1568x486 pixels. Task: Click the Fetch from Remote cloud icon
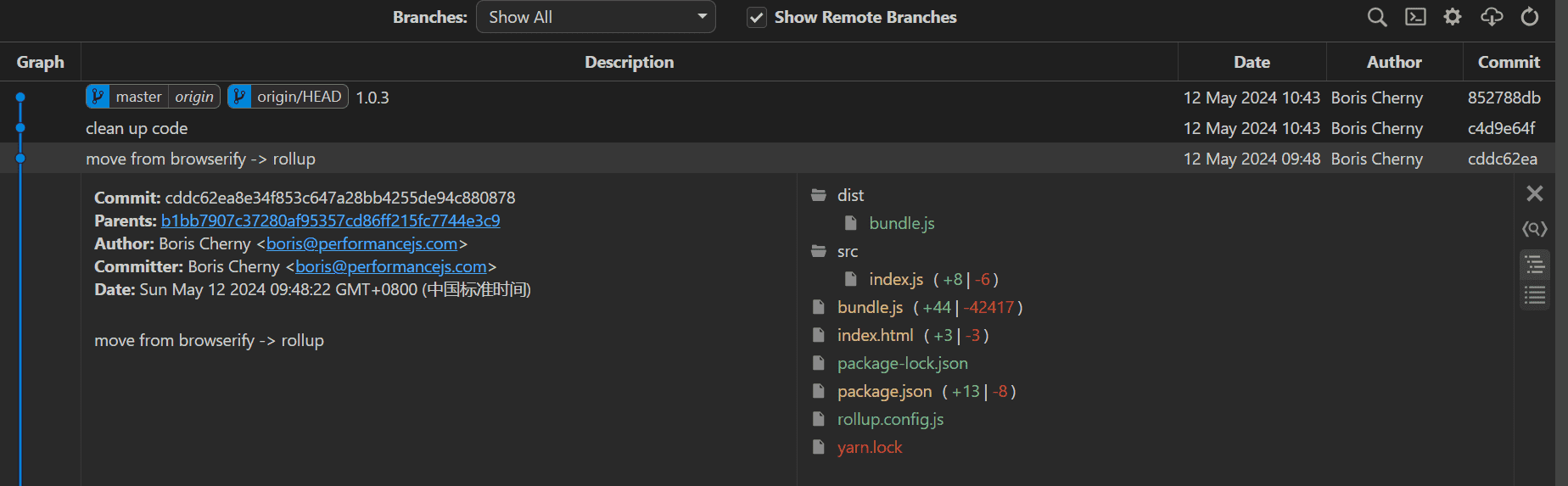coord(1492,17)
